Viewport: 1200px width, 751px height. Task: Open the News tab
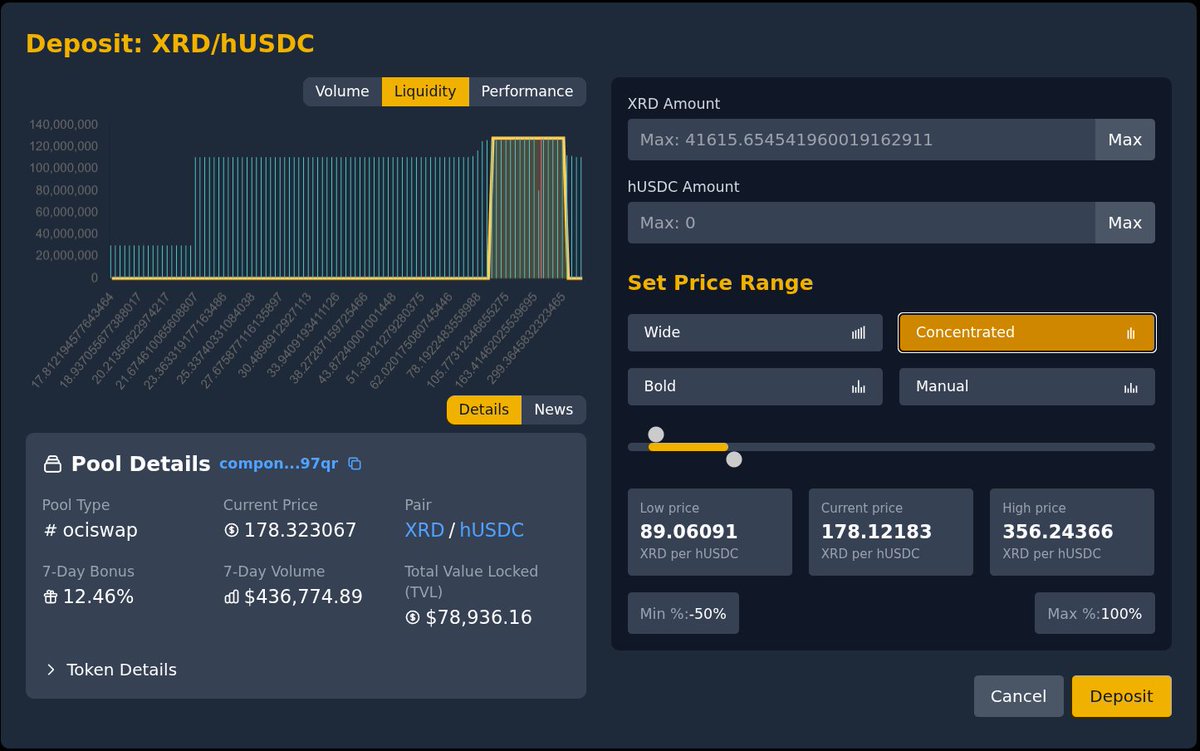coord(554,410)
